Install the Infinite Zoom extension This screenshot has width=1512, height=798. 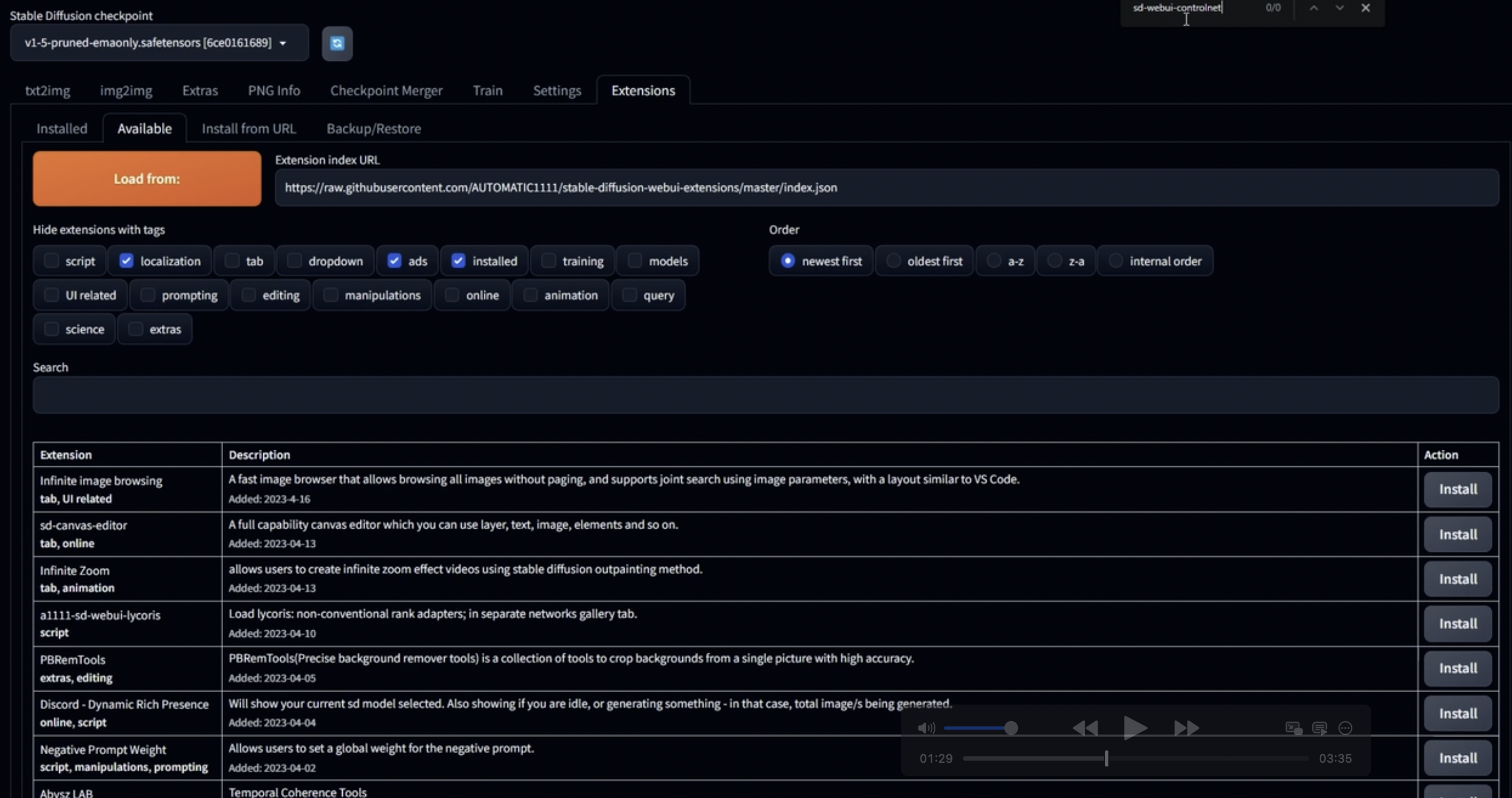1458,579
